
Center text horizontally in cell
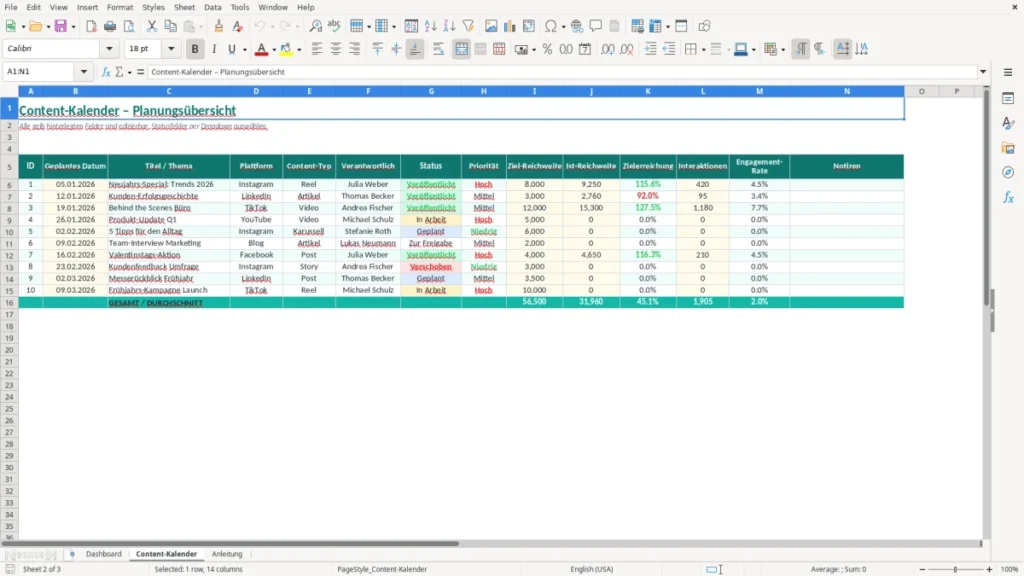pos(336,49)
